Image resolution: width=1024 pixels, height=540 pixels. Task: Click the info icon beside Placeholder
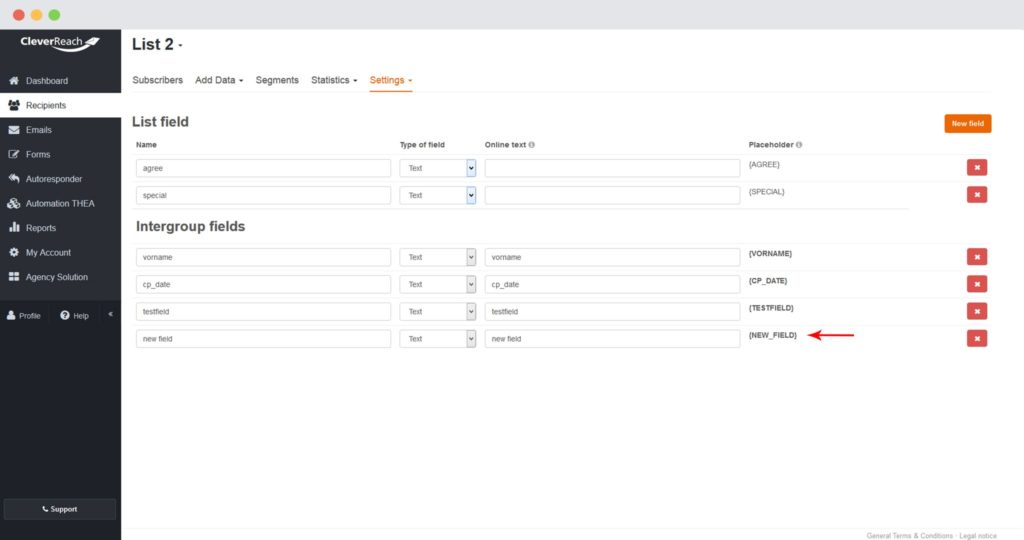[x=799, y=145]
